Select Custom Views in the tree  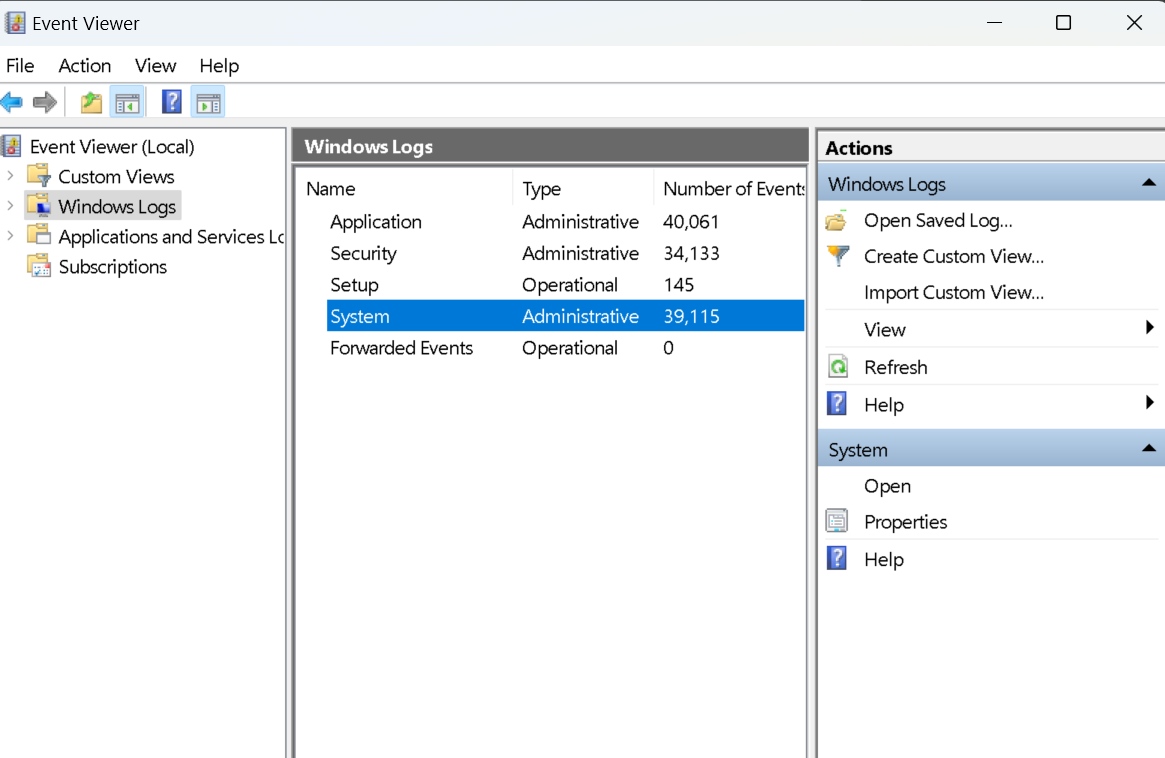point(117,176)
